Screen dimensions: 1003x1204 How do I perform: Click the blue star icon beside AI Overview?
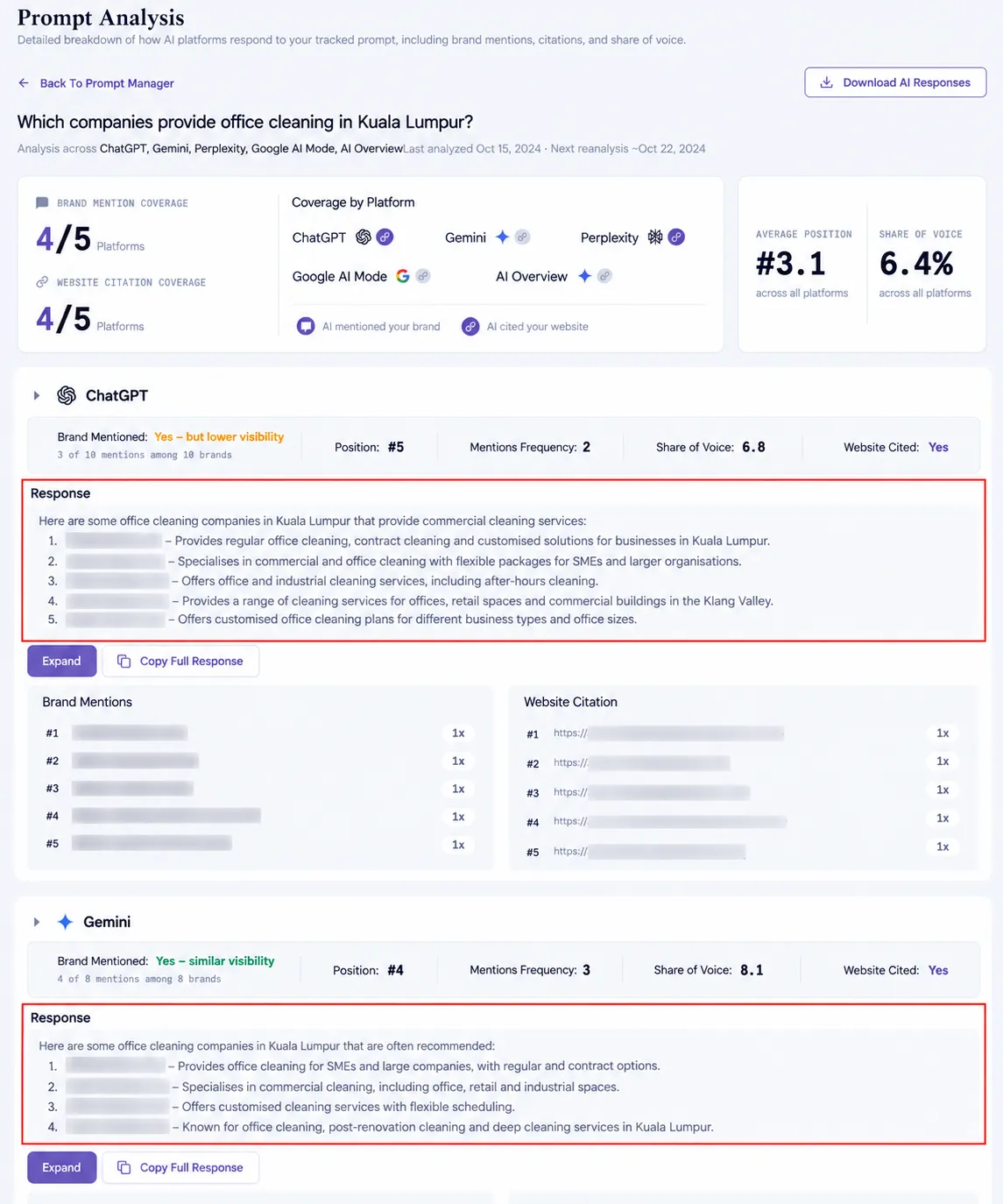(x=584, y=276)
